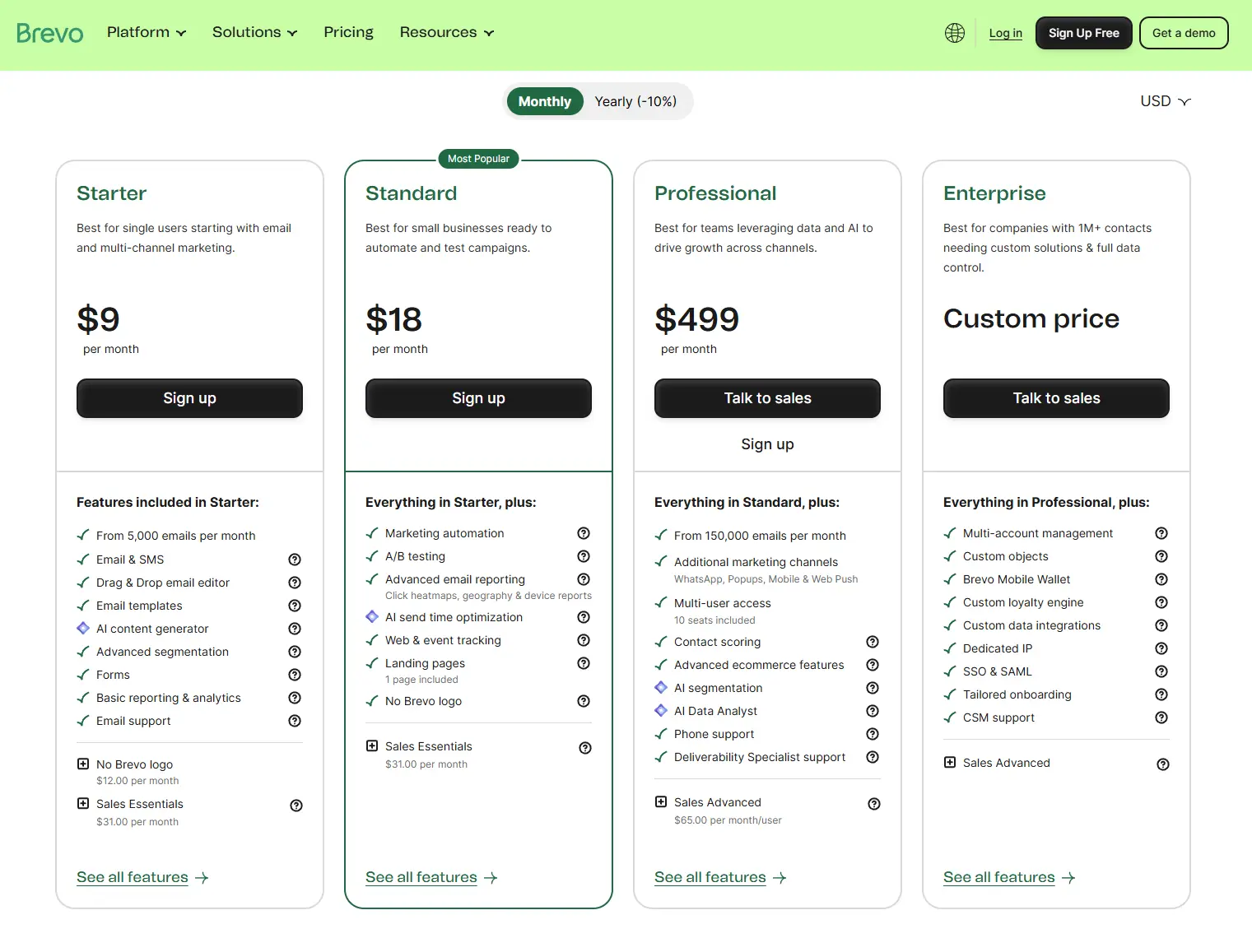
Task: Show help for AI Data Analyst
Action: pos(873,711)
